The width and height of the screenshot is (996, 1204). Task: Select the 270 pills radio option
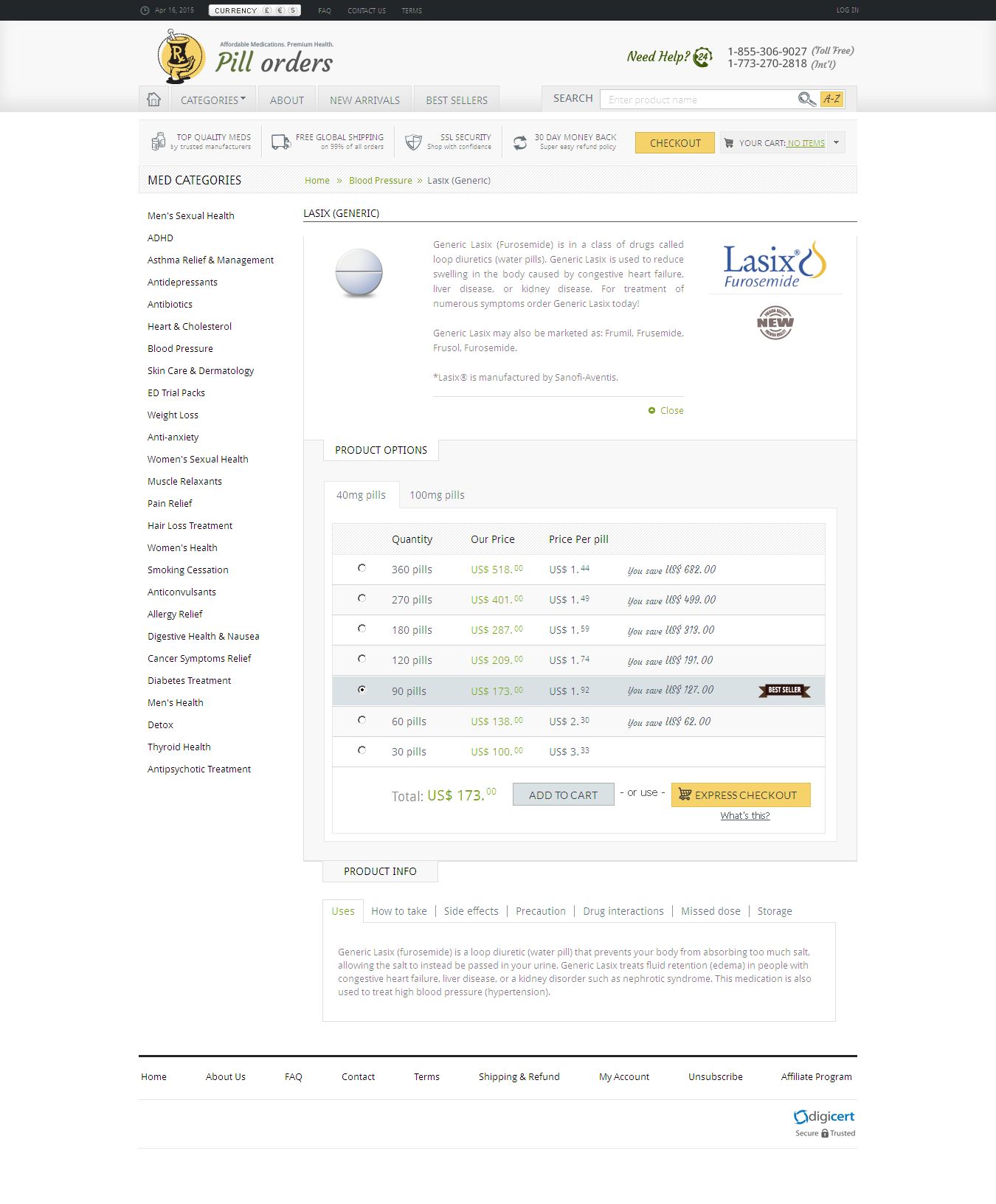click(x=362, y=598)
